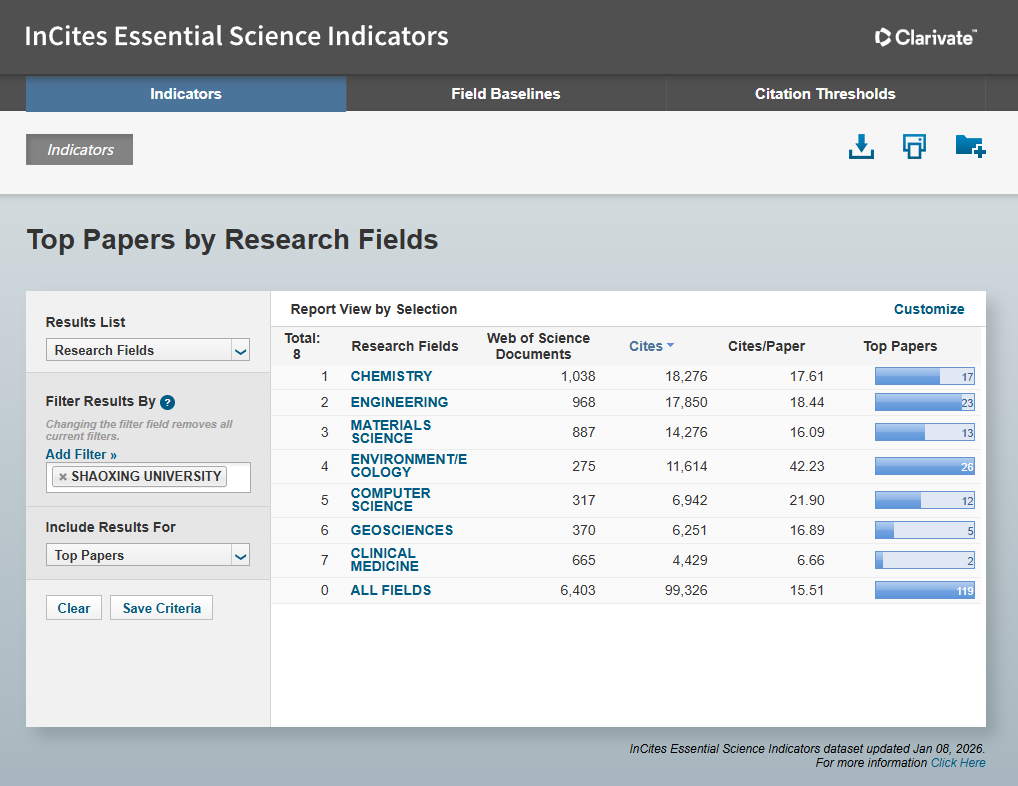This screenshot has width=1018, height=786.
Task: Click the Filter Results By help icon
Action: tap(168, 402)
